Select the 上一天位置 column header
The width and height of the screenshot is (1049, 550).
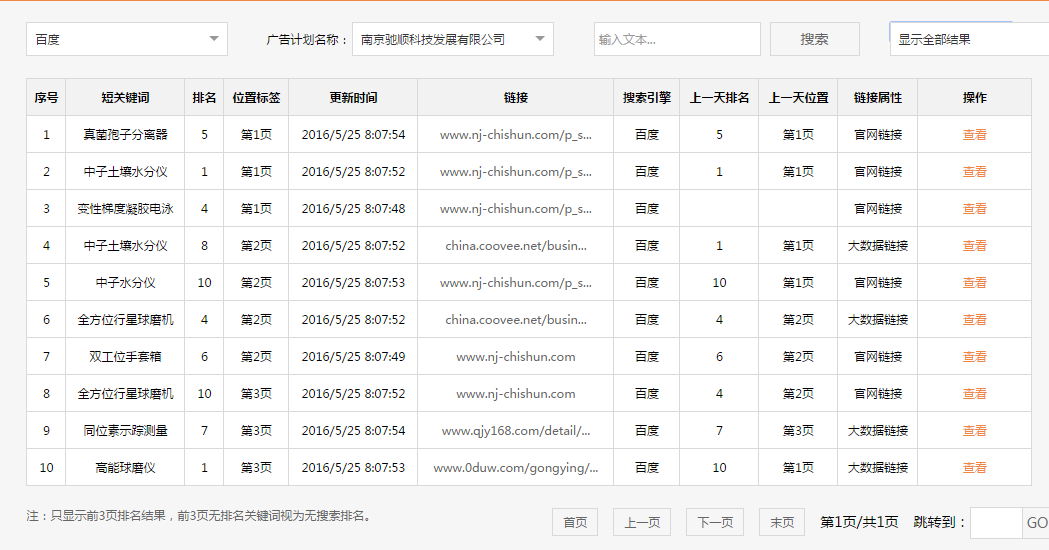tap(798, 98)
